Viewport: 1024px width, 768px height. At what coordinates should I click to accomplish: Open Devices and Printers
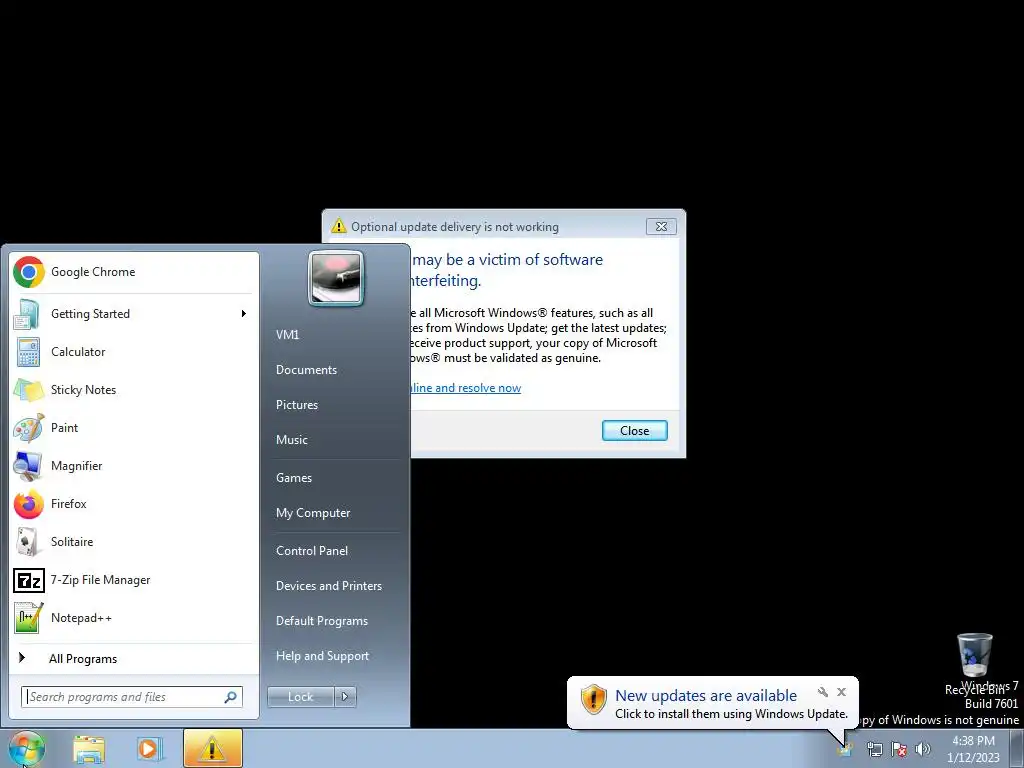(328, 586)
